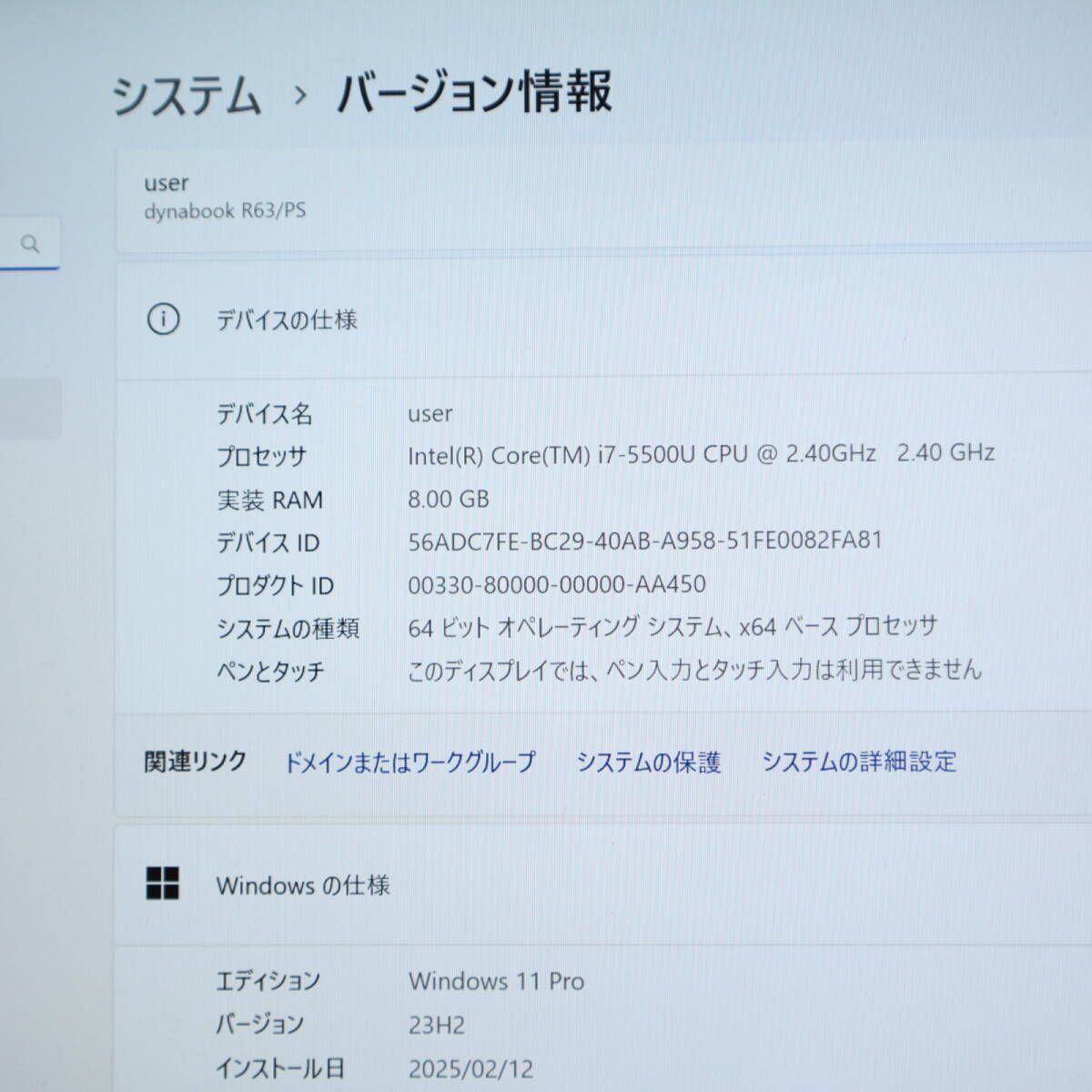Screen dimensions: 1092x1092
Task: Open システムの詳細設定 link
Action: (859, 761)
